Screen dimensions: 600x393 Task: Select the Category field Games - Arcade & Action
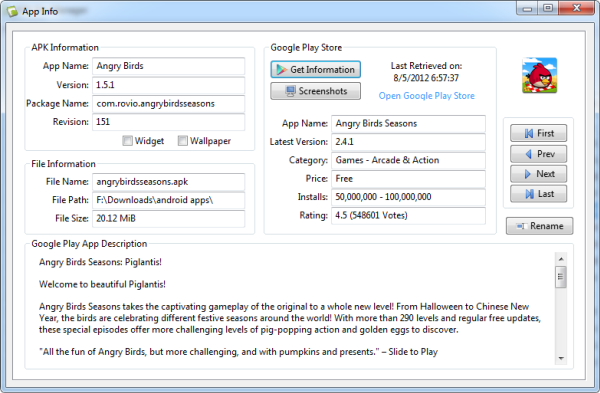(x=408, y=160)
